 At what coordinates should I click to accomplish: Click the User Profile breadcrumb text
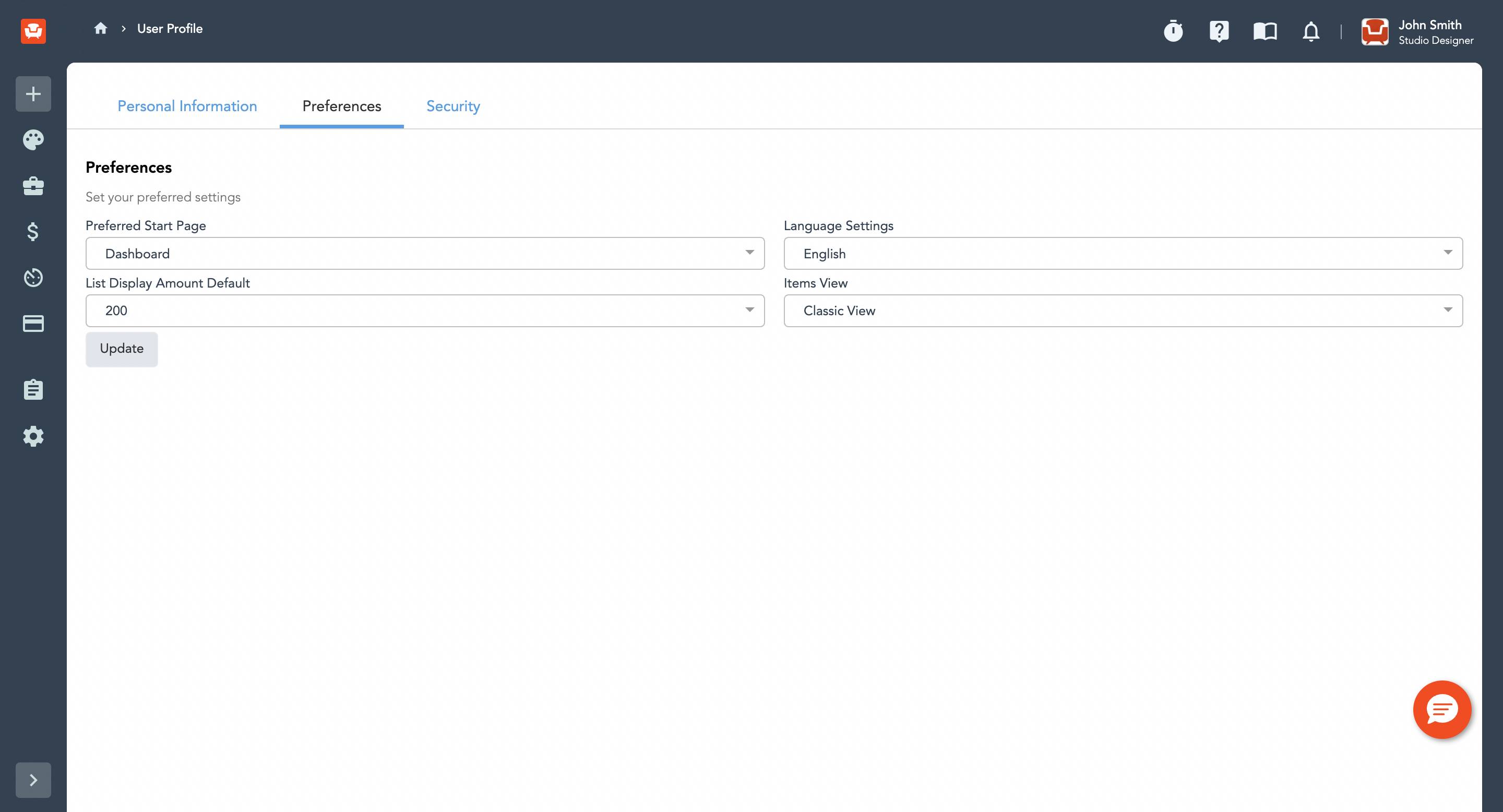(170, 29)
